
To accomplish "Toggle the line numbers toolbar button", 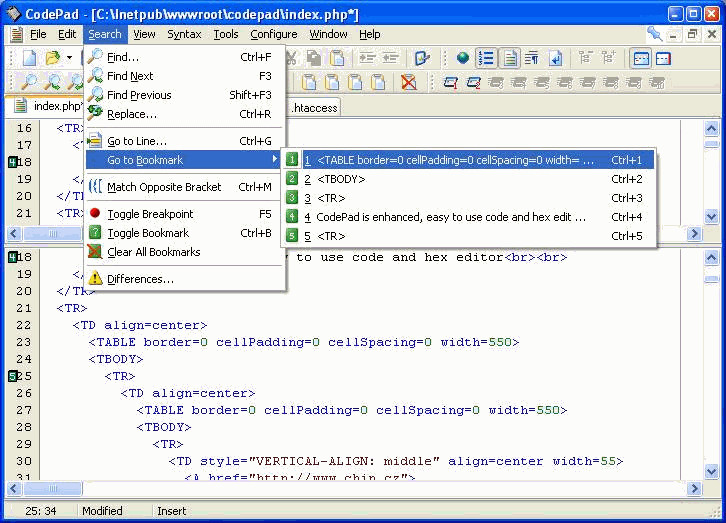I will click(486, 58).
